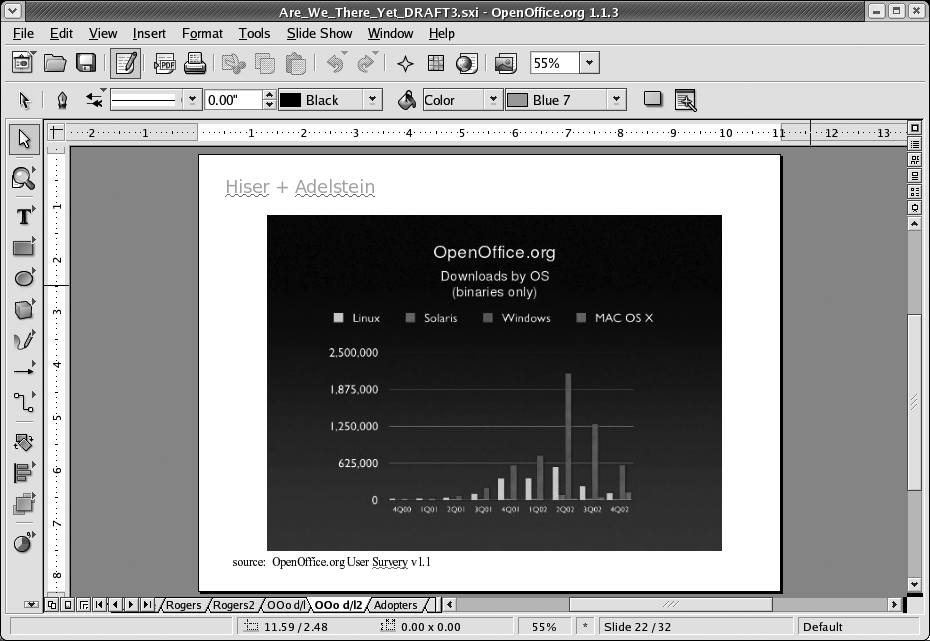Click the vertical scrollbar down arrow
930x641 pixels.
914,584
